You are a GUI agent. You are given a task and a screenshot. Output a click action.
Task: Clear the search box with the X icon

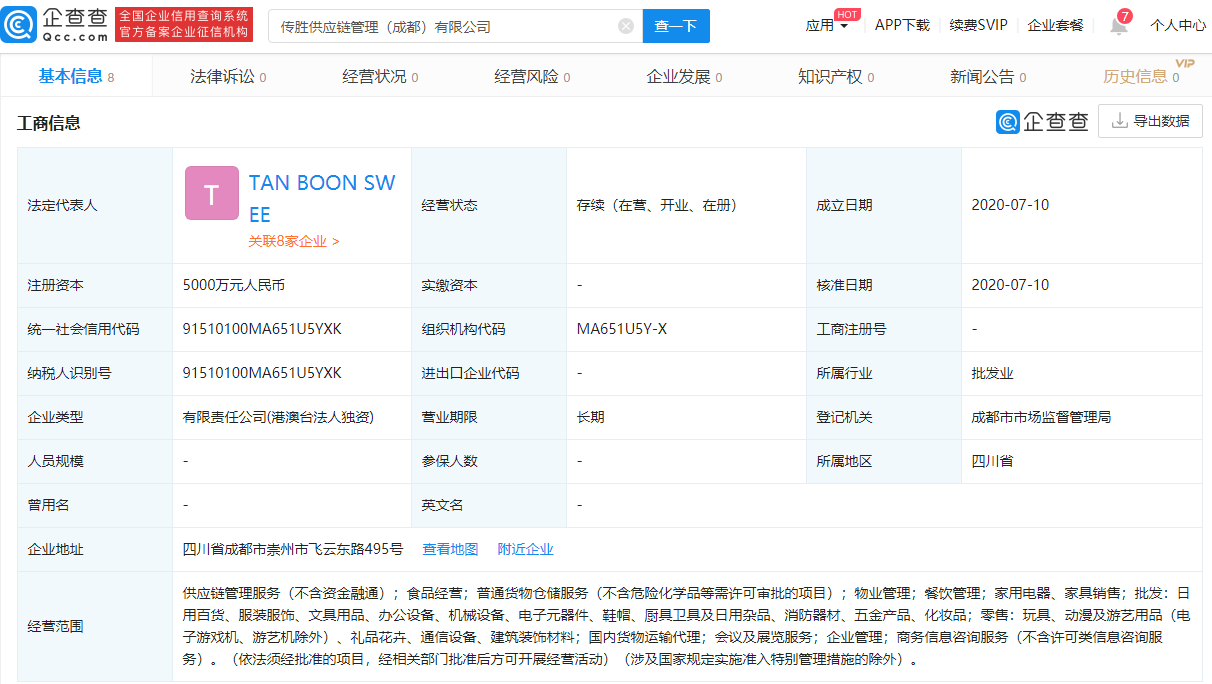626,26
